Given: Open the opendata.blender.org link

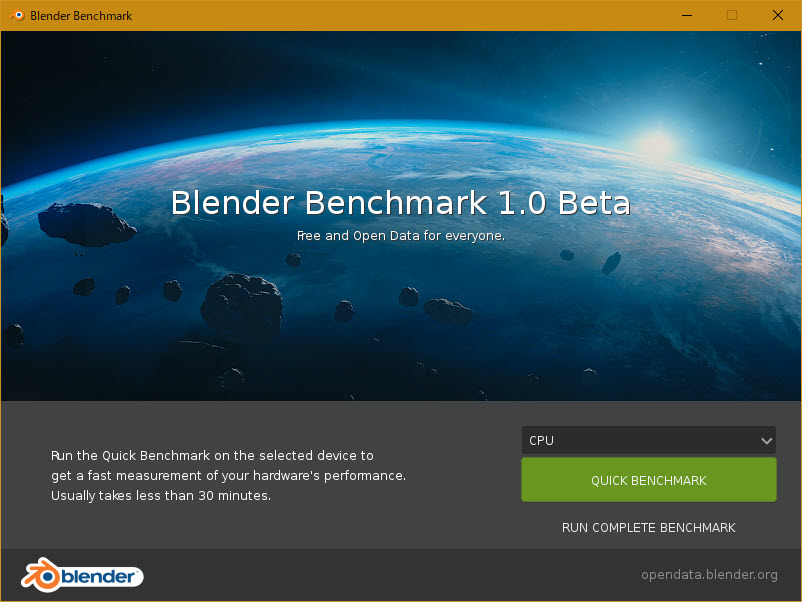Looking at the screenshot, I should [x=709, y=575].
